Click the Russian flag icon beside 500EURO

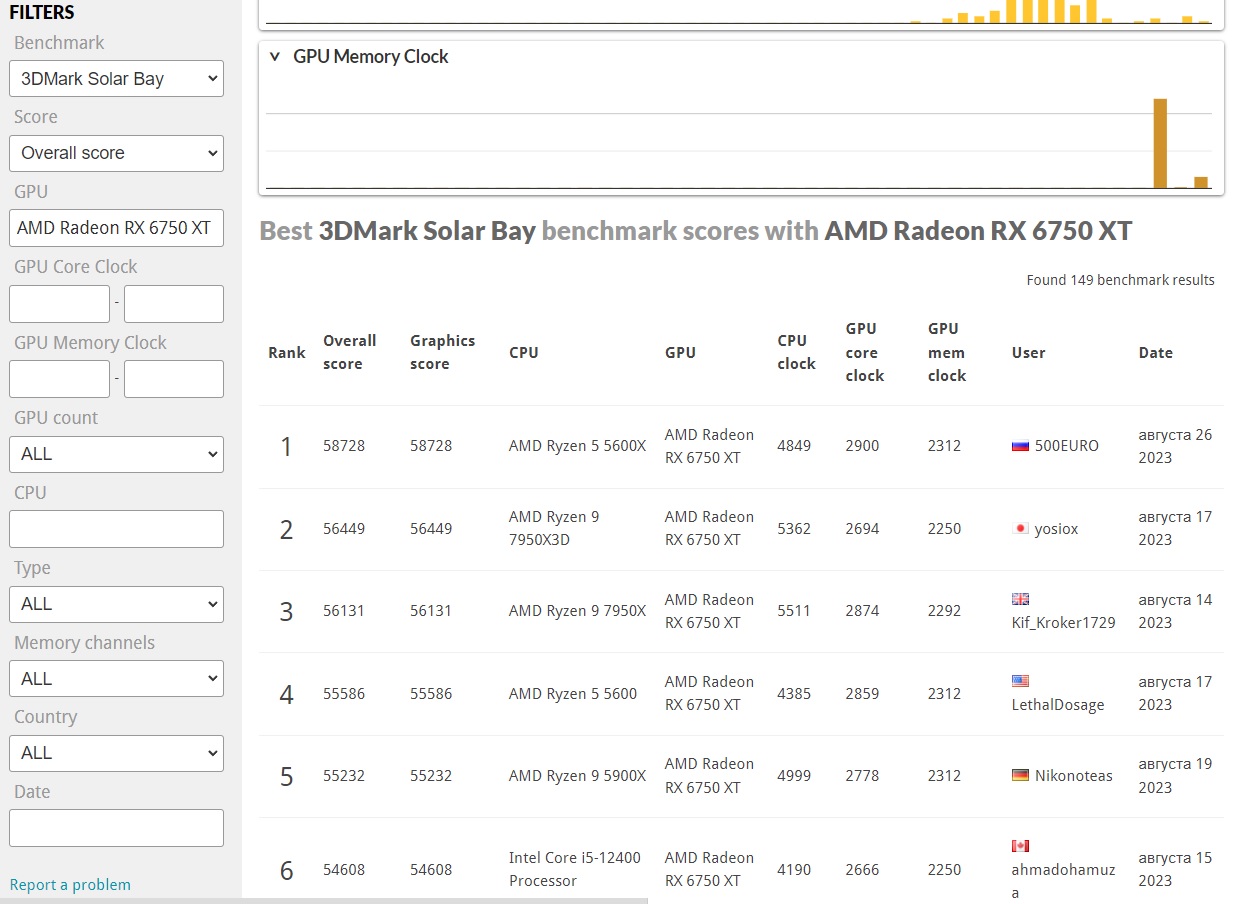point(1020,446)
